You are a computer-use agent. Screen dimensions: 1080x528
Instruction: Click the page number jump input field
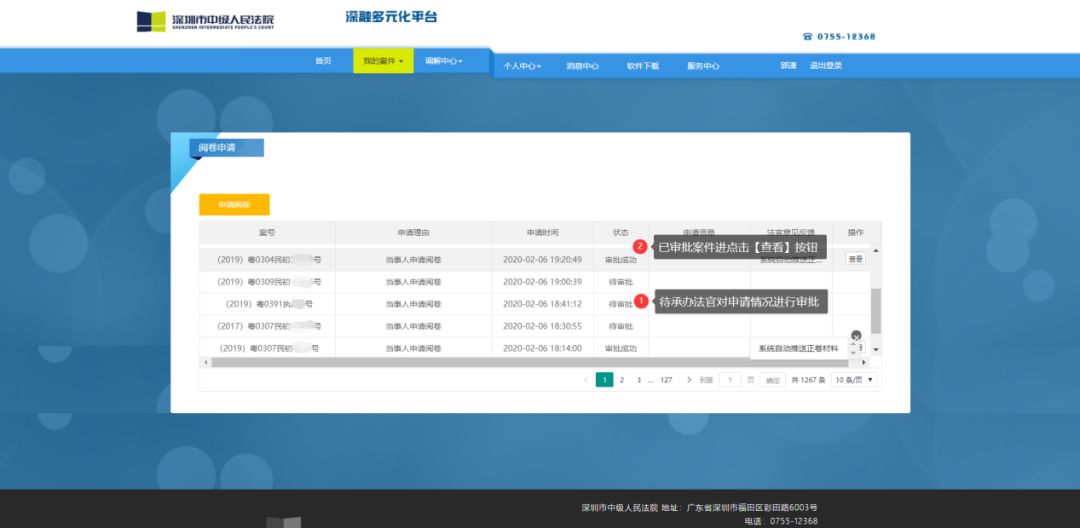[x=731, y=380]
